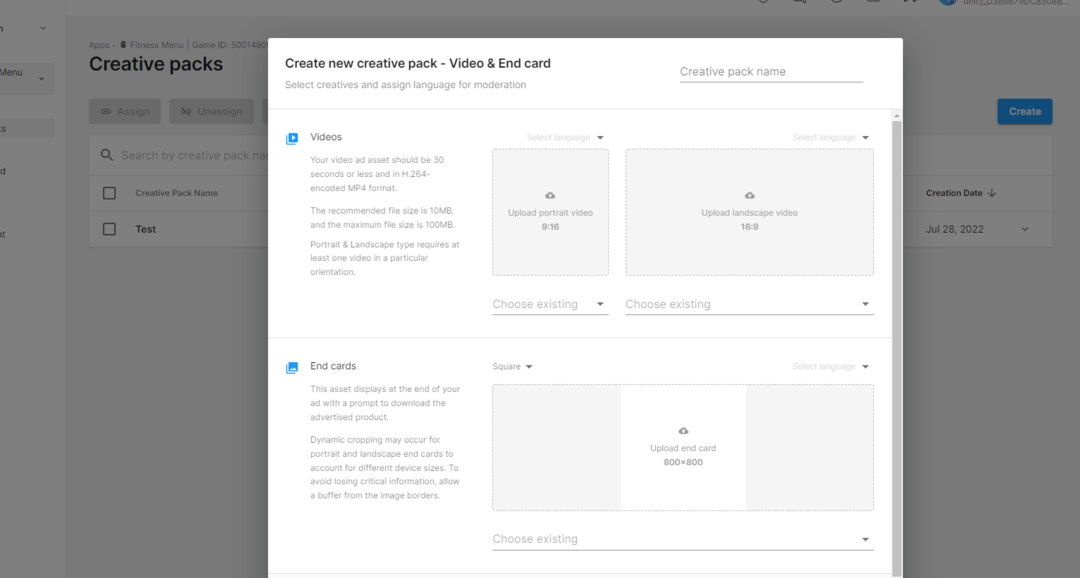Click end card cloud upload icon
Viewport: 1080px width, 578px height.
tap(683, 431)
